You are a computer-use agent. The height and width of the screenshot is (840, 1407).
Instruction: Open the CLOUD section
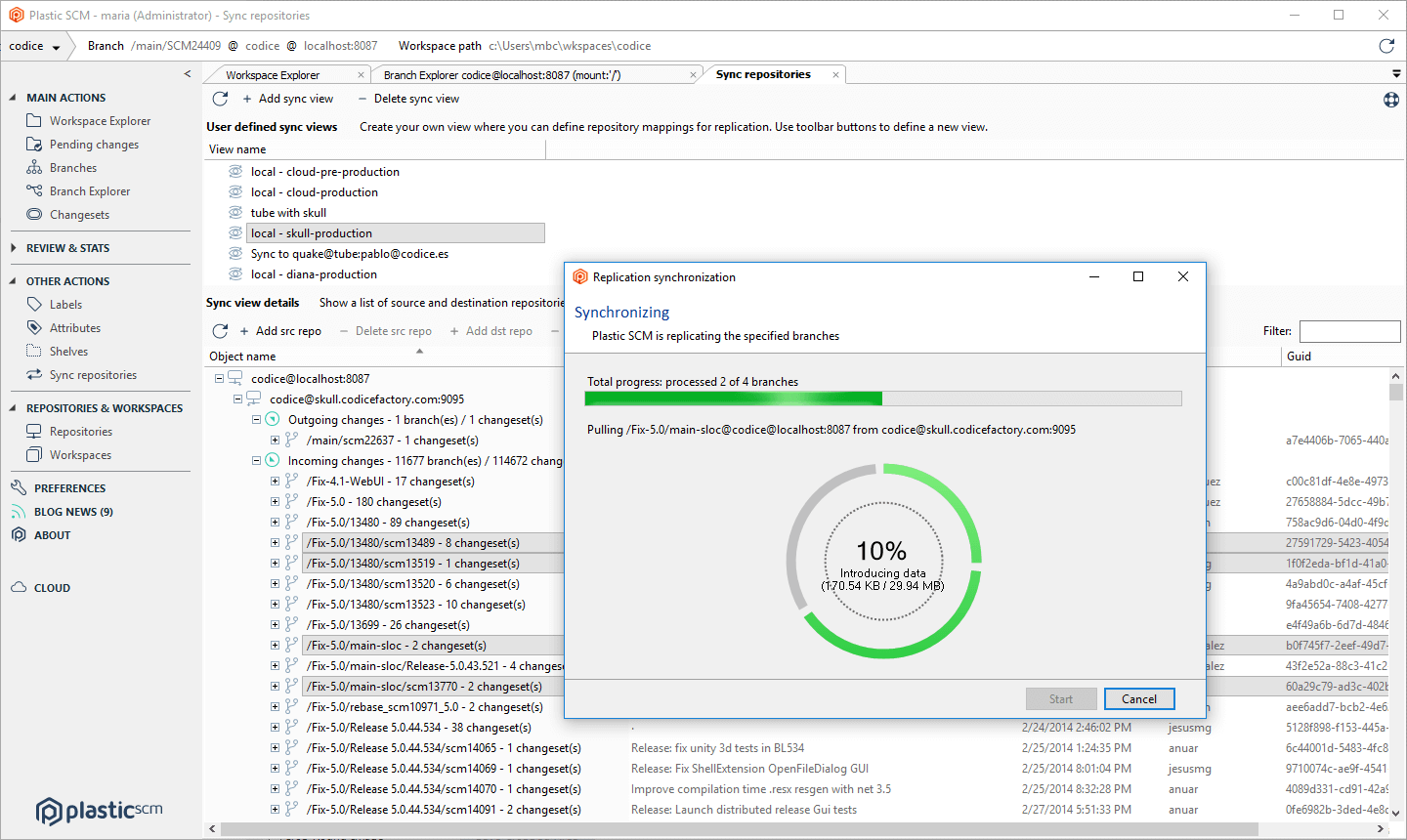tap(52, 588)
